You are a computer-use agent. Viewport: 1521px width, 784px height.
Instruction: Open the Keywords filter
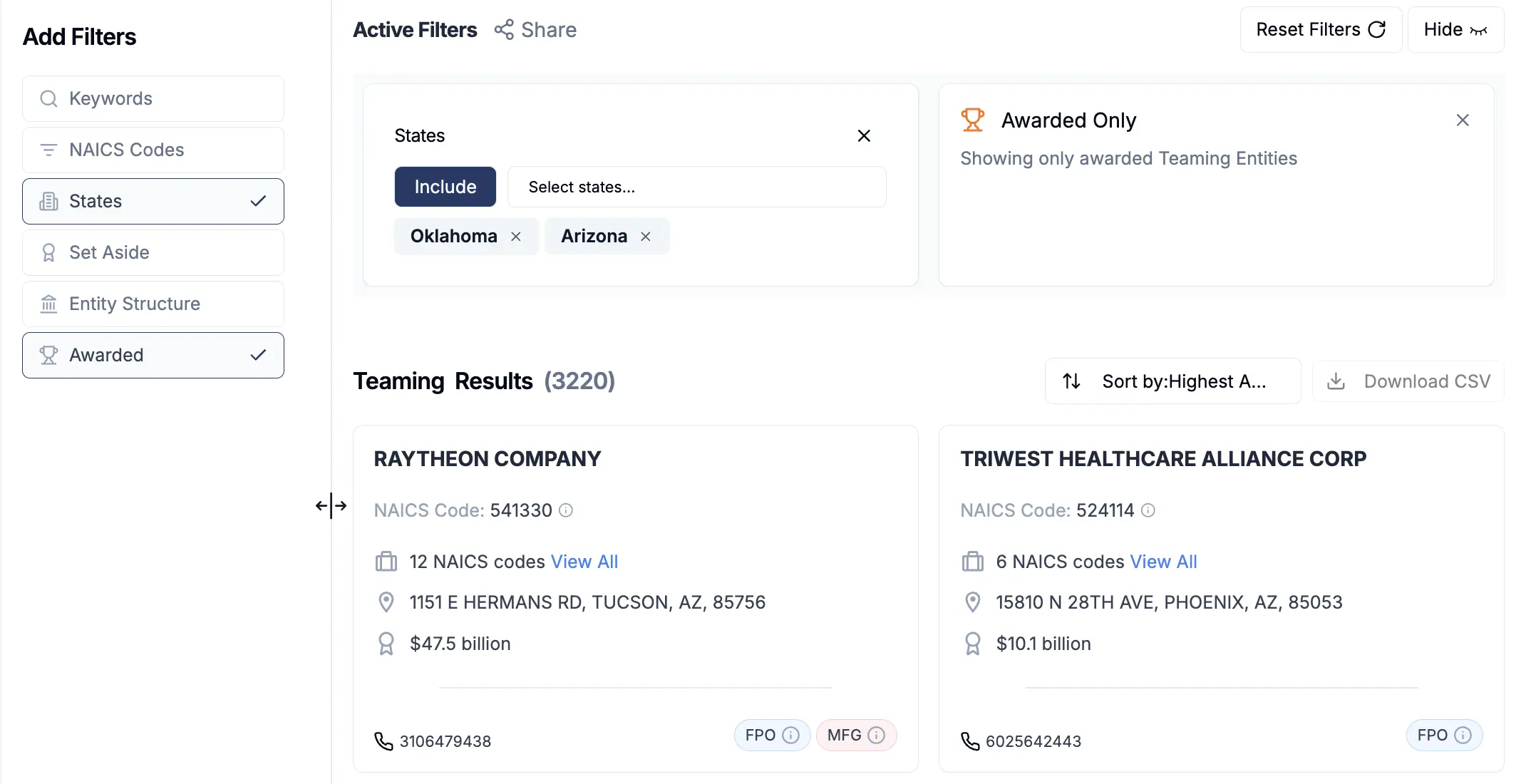point(153,98)
